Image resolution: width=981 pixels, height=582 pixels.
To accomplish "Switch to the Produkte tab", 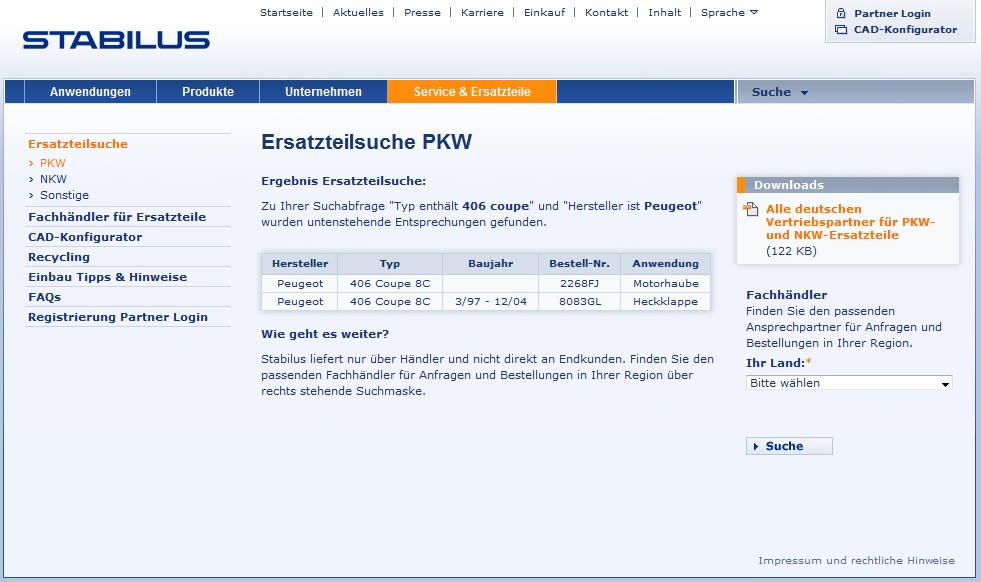I will coord(208,92).
